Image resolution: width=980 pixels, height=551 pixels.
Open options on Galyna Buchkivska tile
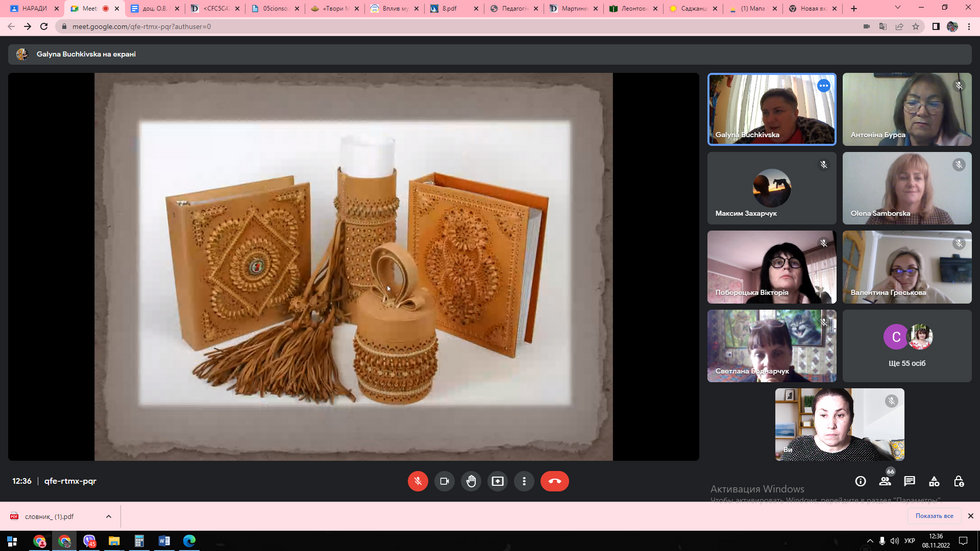tap(823, 86)
